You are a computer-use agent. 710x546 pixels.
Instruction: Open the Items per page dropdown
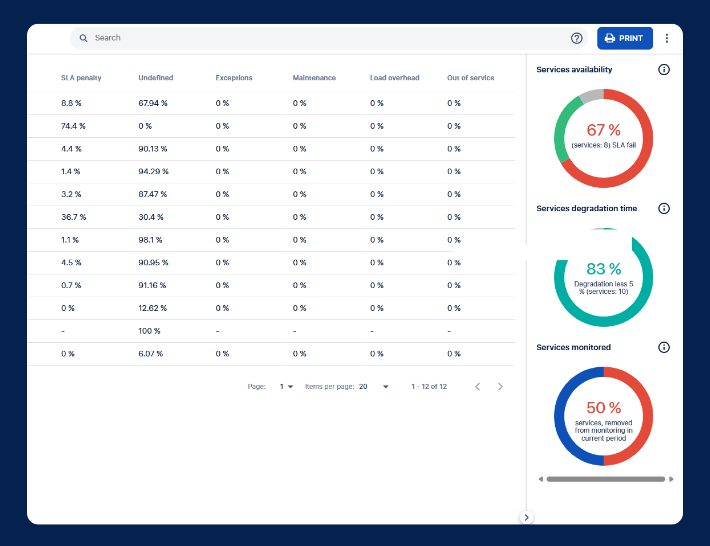374,386
